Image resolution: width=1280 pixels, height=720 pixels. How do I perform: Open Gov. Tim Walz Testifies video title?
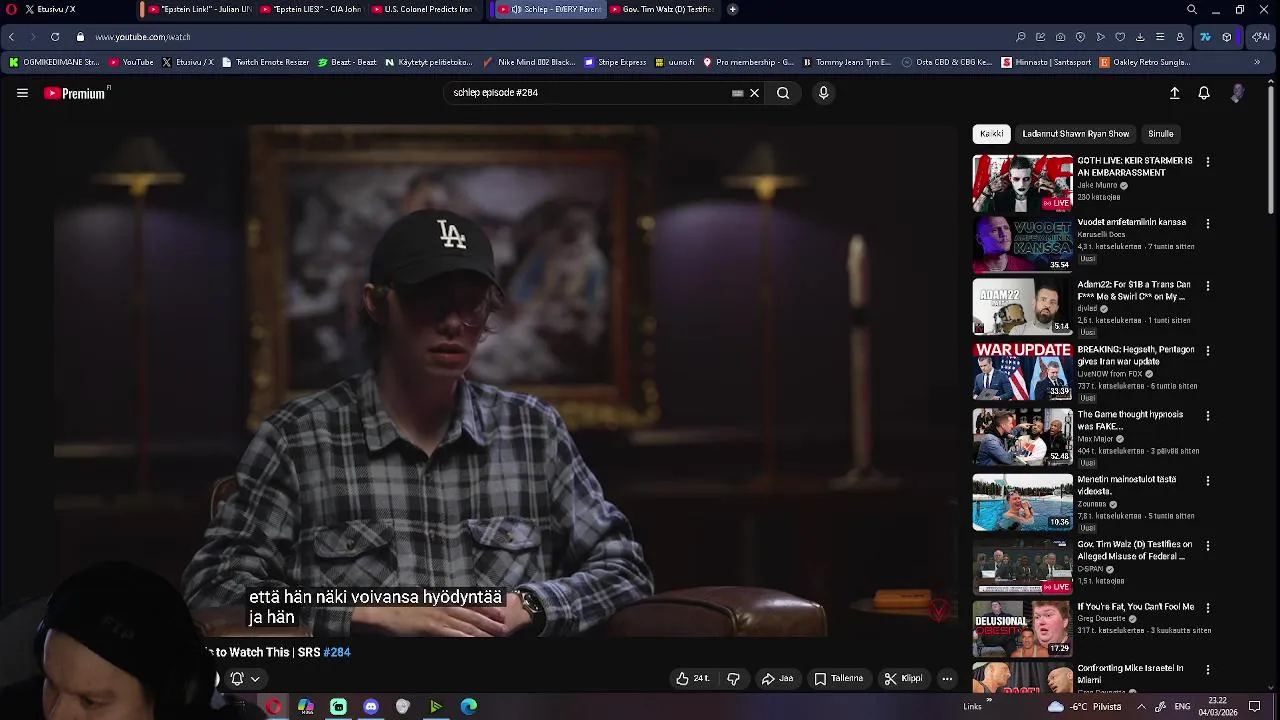[x=1134, y=551]
